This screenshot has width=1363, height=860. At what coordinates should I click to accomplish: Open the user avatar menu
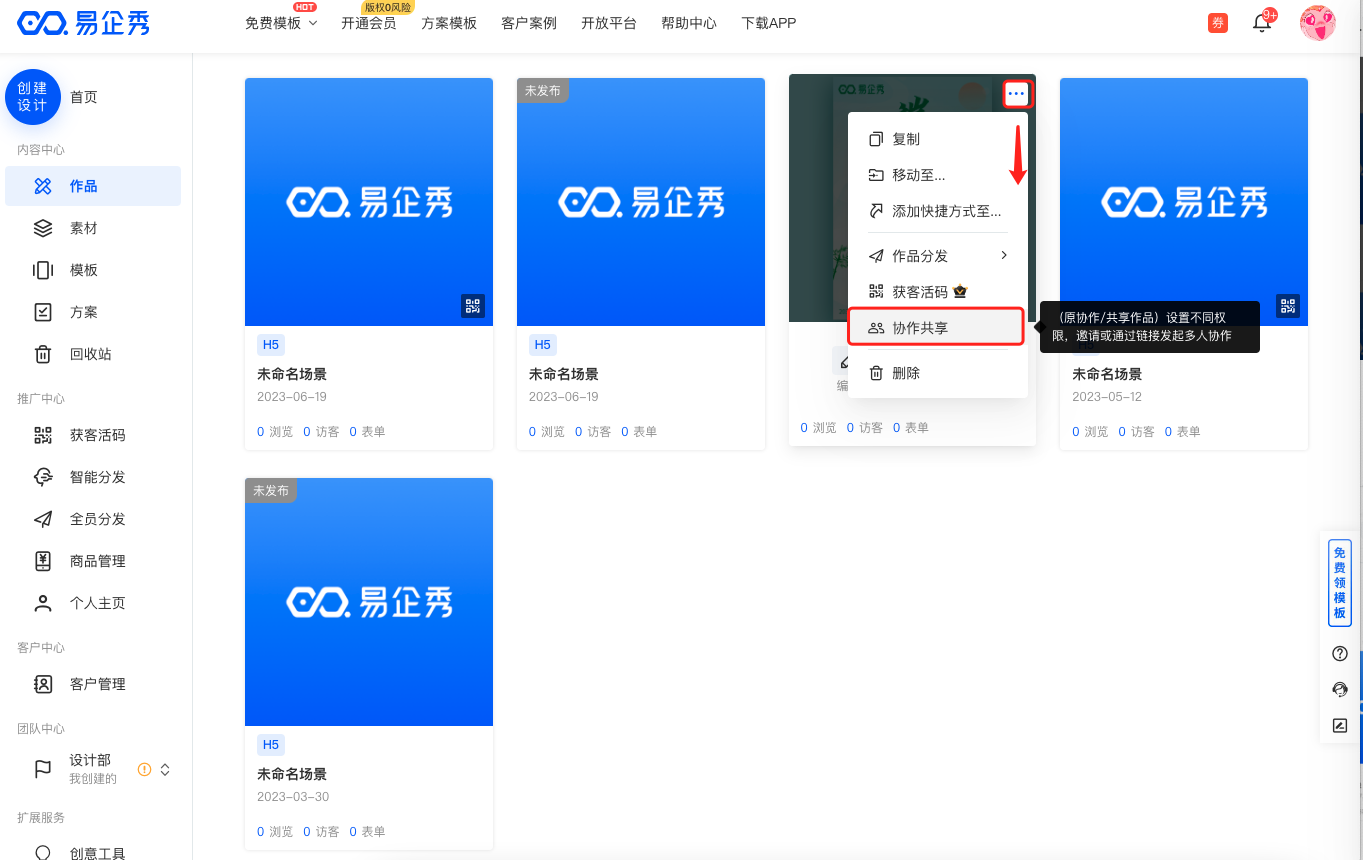click(x=1317, y=23)
